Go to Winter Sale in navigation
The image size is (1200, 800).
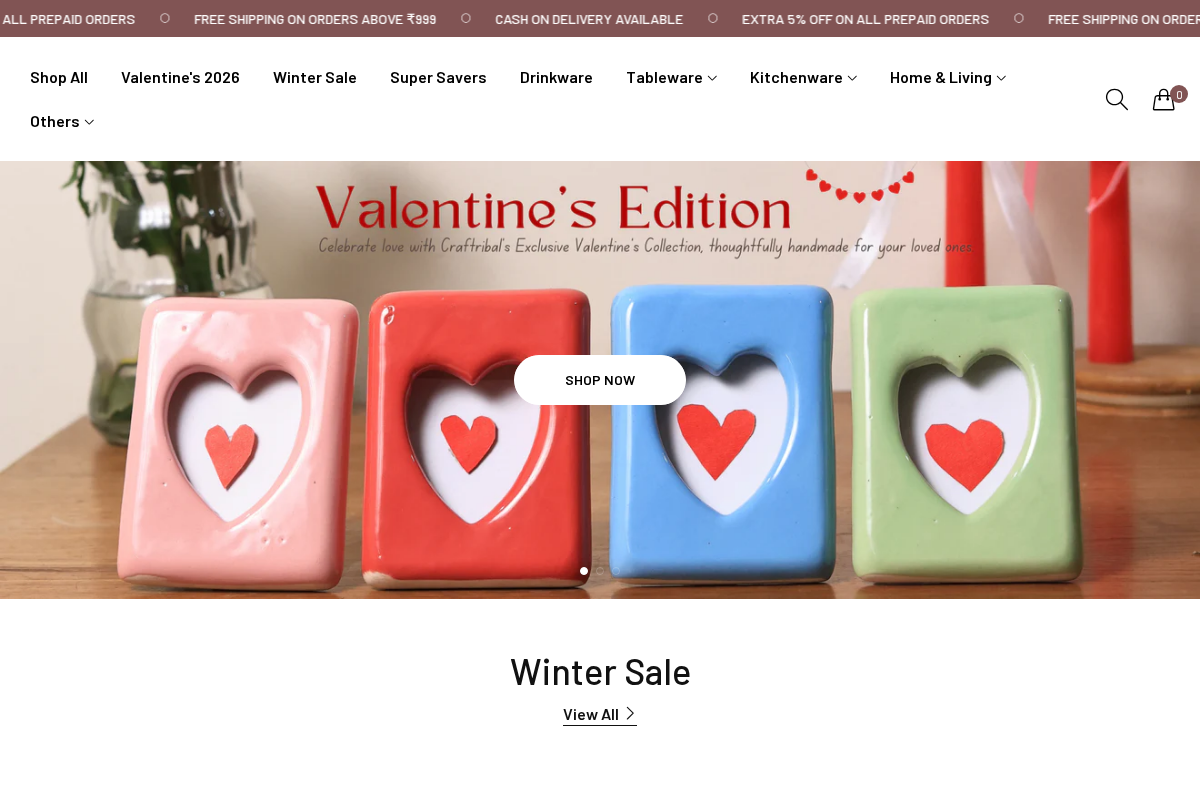(315, 77)
